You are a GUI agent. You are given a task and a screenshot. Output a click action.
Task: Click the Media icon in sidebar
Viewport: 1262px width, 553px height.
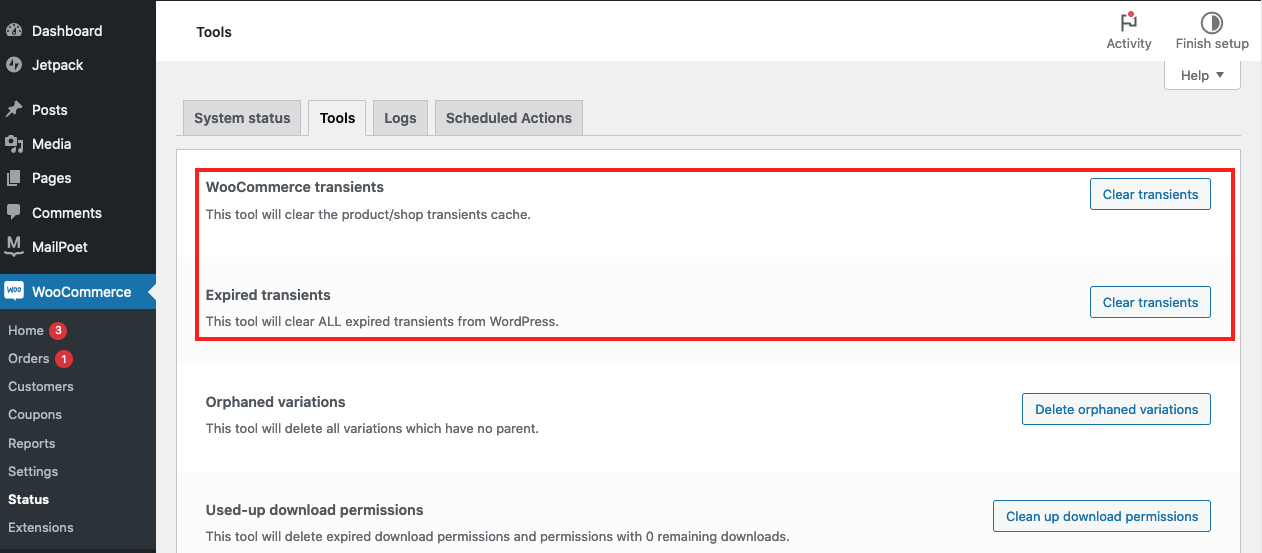pyautogui.click(x=14, y=144)
